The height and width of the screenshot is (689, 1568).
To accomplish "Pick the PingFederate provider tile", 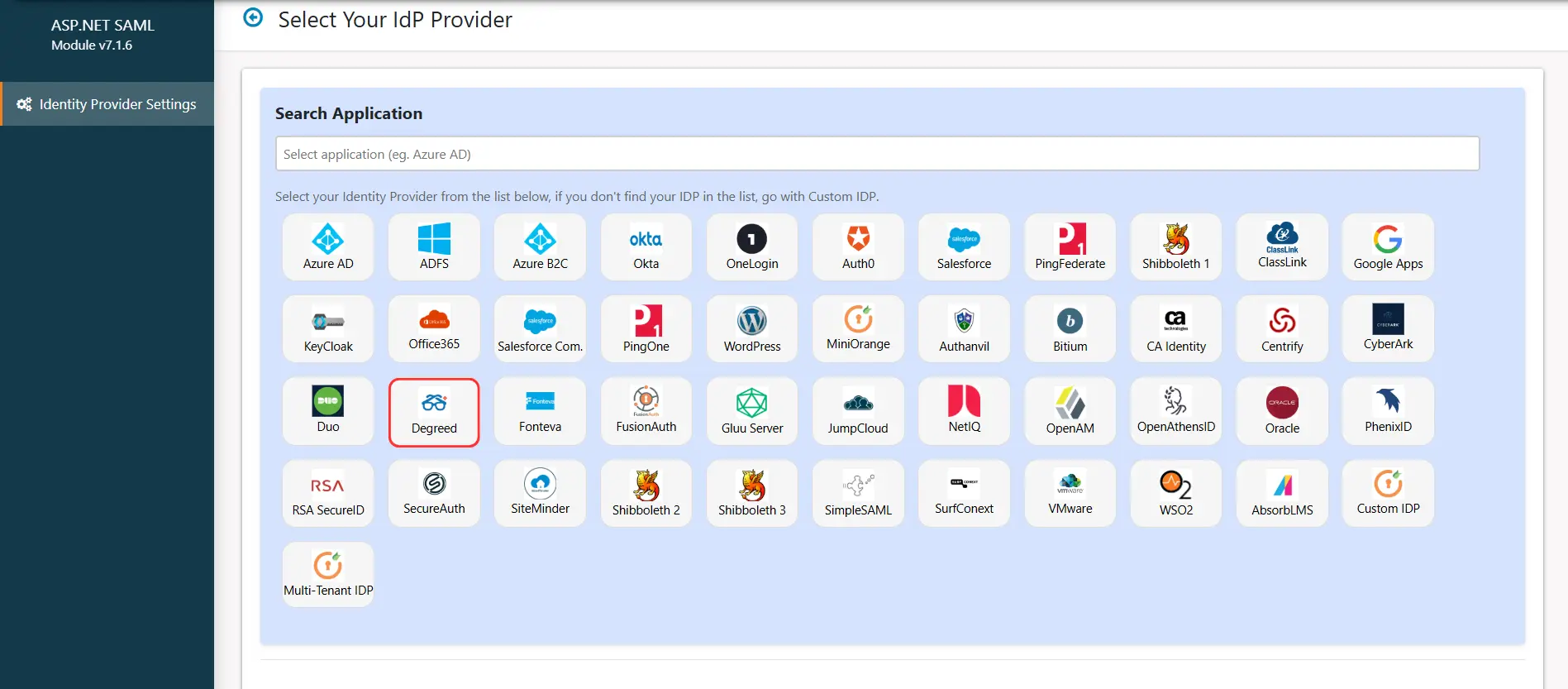I will click(x=1070, y=246).
